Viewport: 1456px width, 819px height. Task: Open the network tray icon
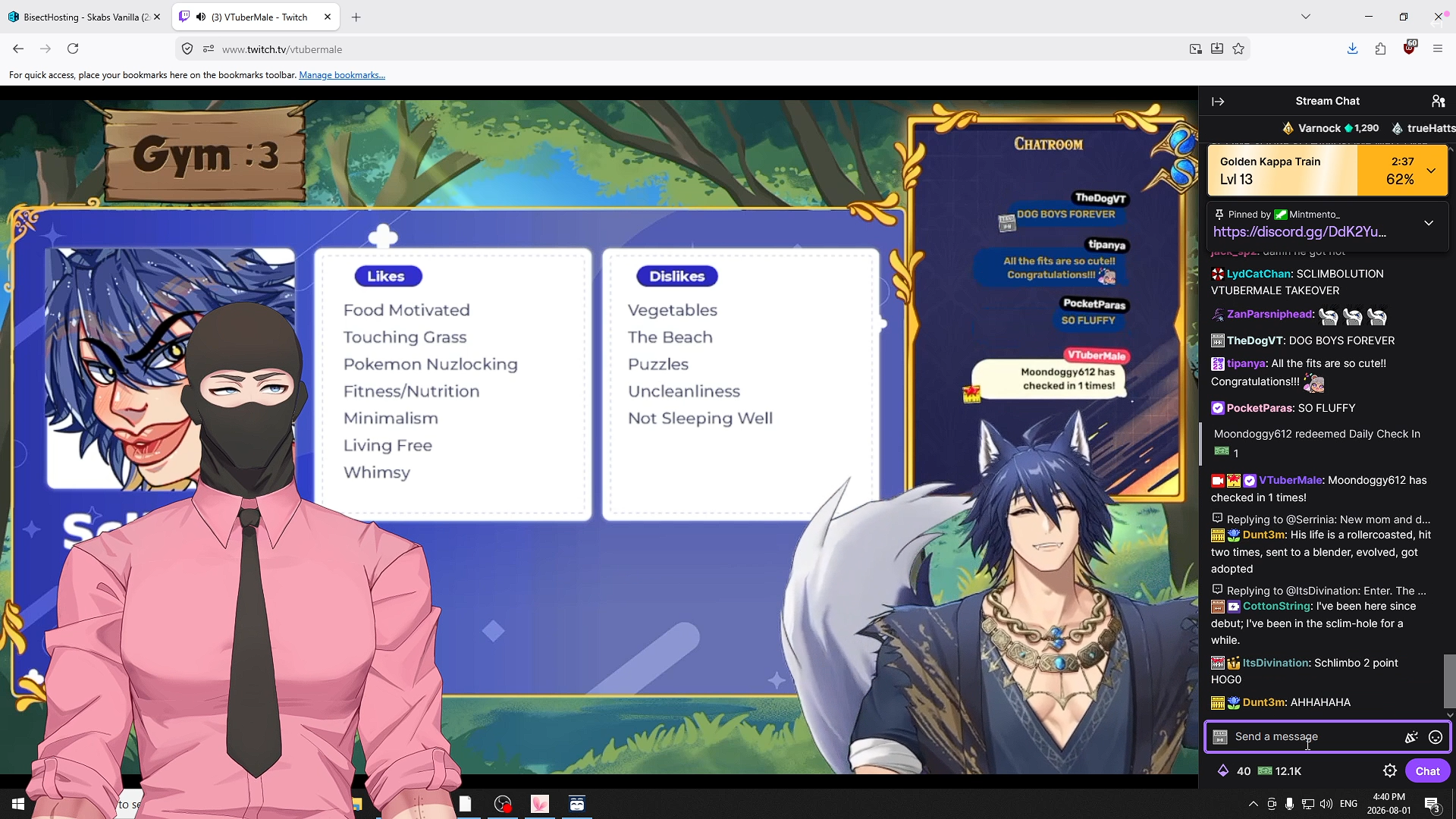(x=1307, y=804)
